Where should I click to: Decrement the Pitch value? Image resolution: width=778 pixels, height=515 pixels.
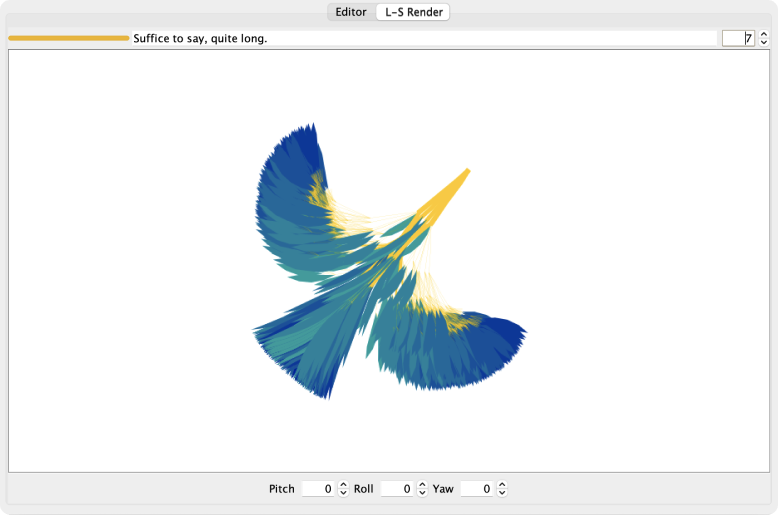[x=343, y=493]
